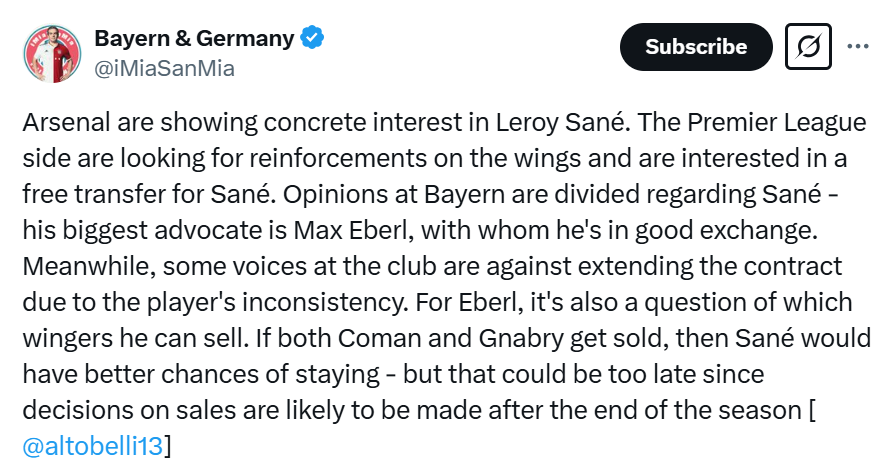The width and height of the screenshot is (883, 459).
Task: Open the three-dot more options menu
Action: [858, 46]
